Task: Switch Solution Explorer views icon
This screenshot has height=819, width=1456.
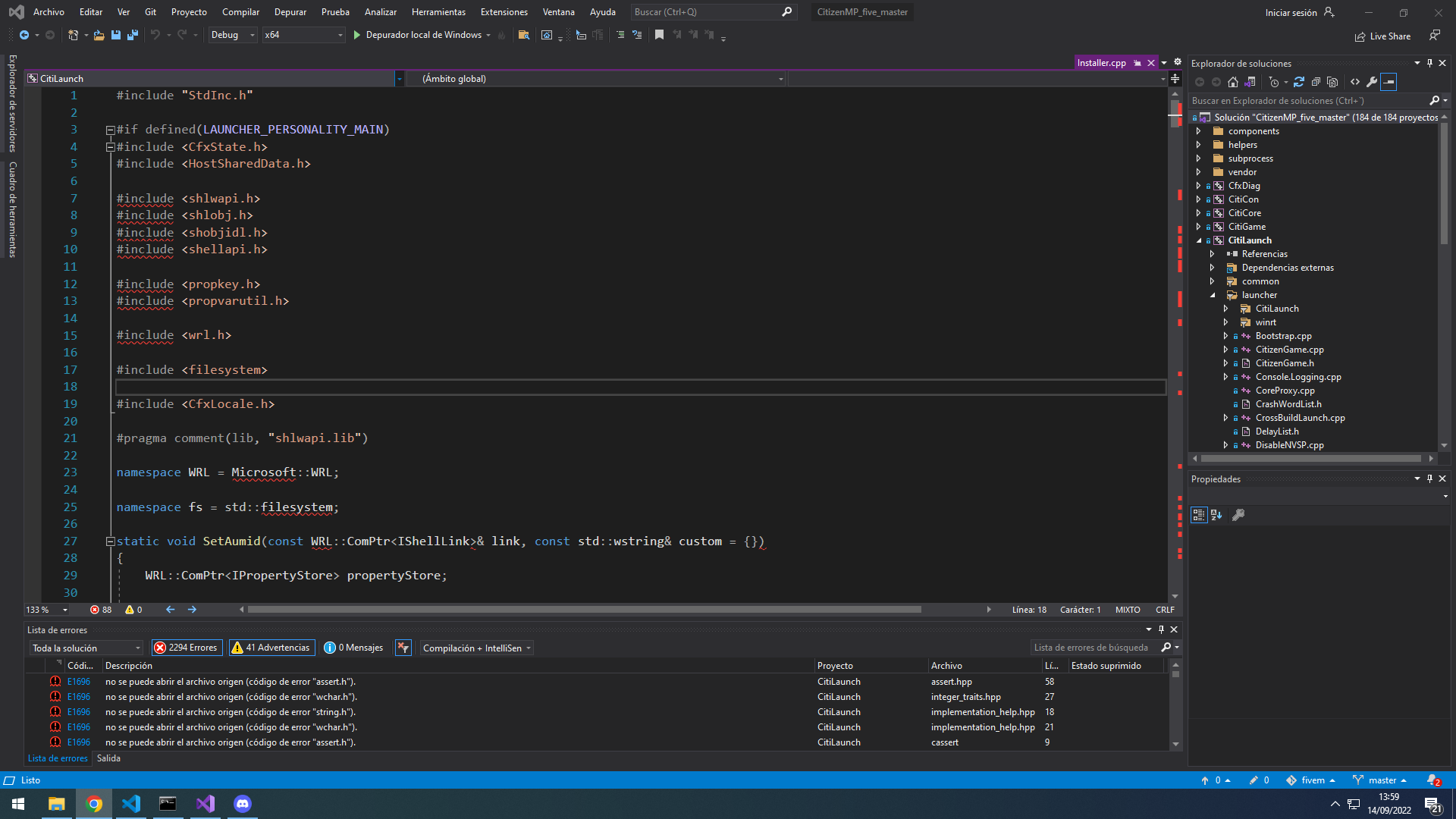Action: 1250,82
